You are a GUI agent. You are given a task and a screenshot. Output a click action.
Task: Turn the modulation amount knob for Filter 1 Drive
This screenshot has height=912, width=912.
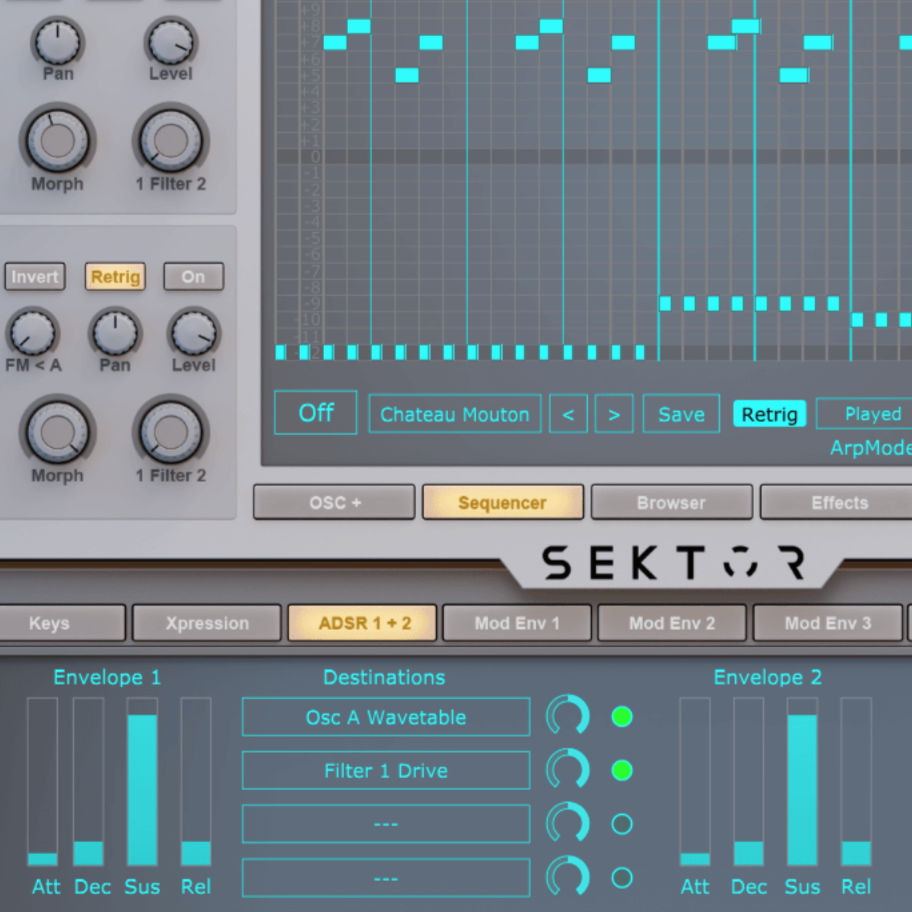[x=568, y=770]
